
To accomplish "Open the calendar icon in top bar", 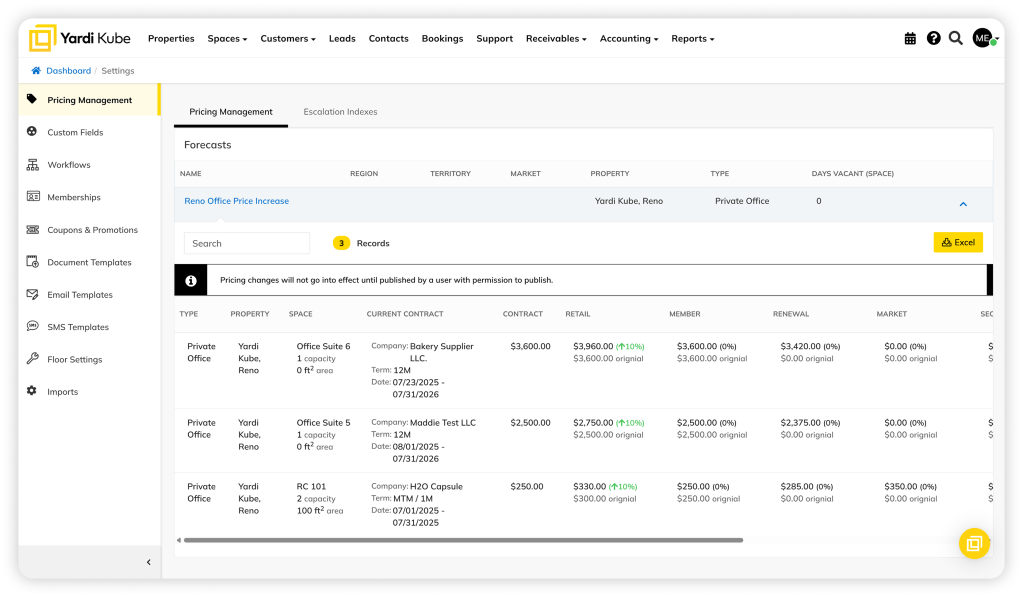I will tap(910, 38).
